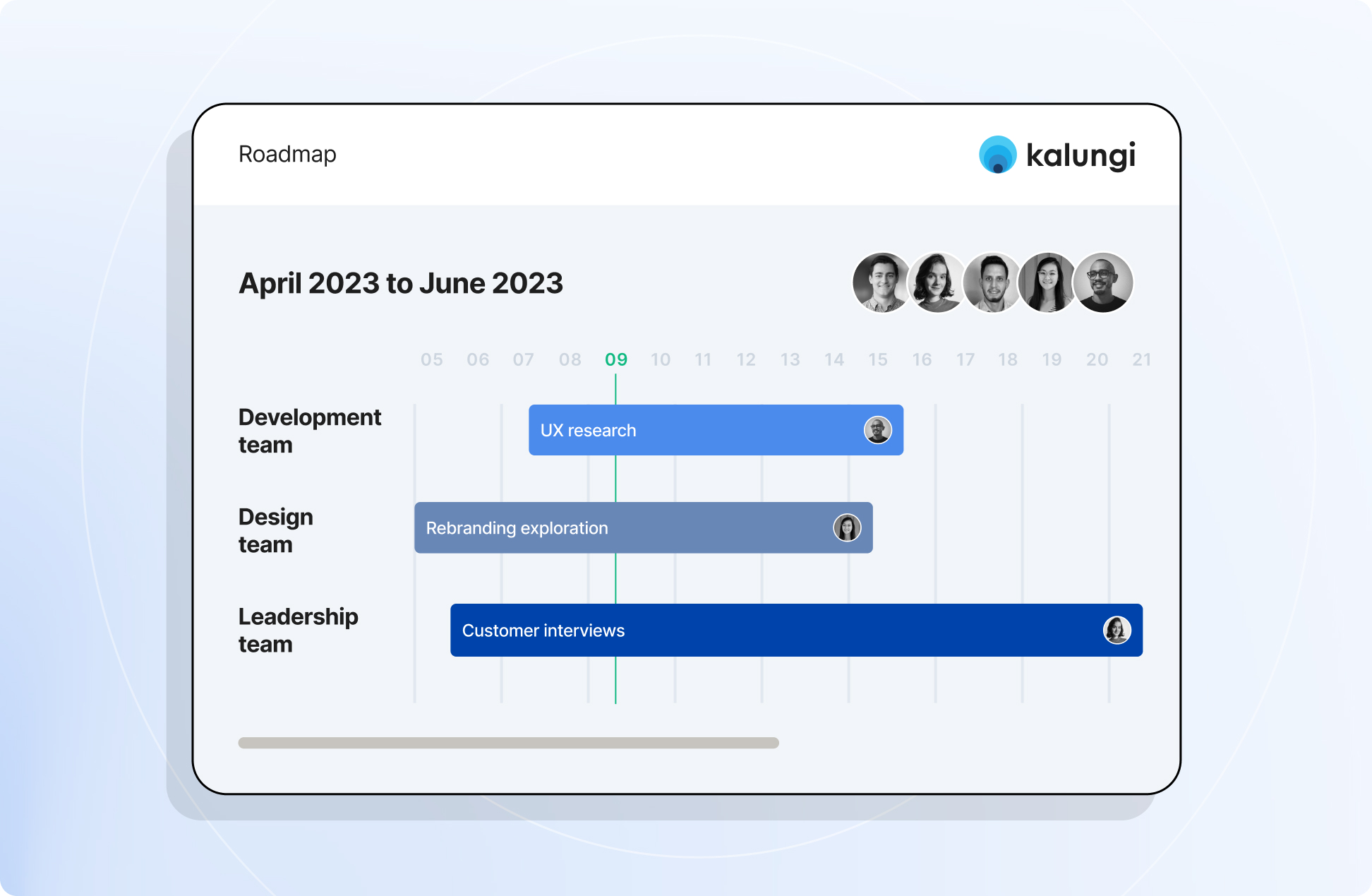Click the third team member avatar
This screenshot has width=1372, height=896.
pyautogui.click(x=992, y=282)
